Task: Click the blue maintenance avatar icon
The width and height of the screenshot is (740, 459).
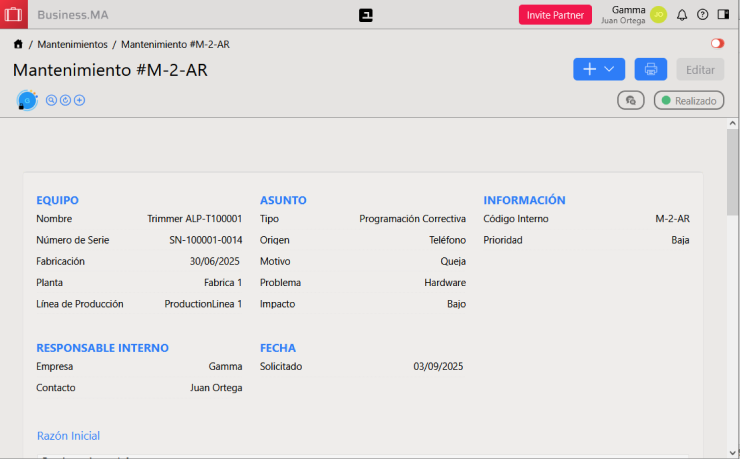Action: 27,100
